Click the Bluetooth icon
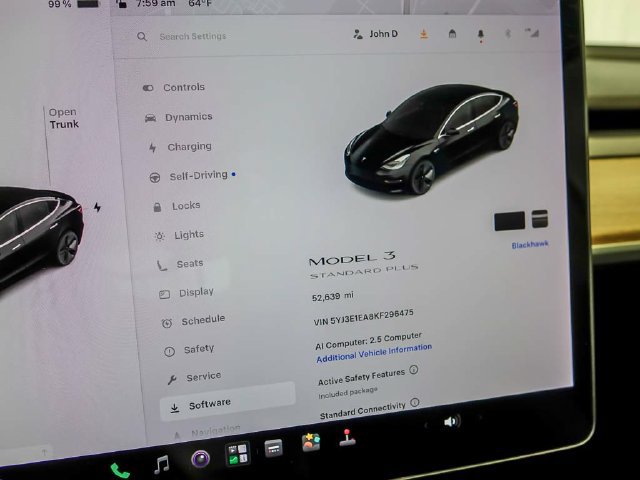The width and height of the screenshot is (640, 480). [x=508, y=33]
